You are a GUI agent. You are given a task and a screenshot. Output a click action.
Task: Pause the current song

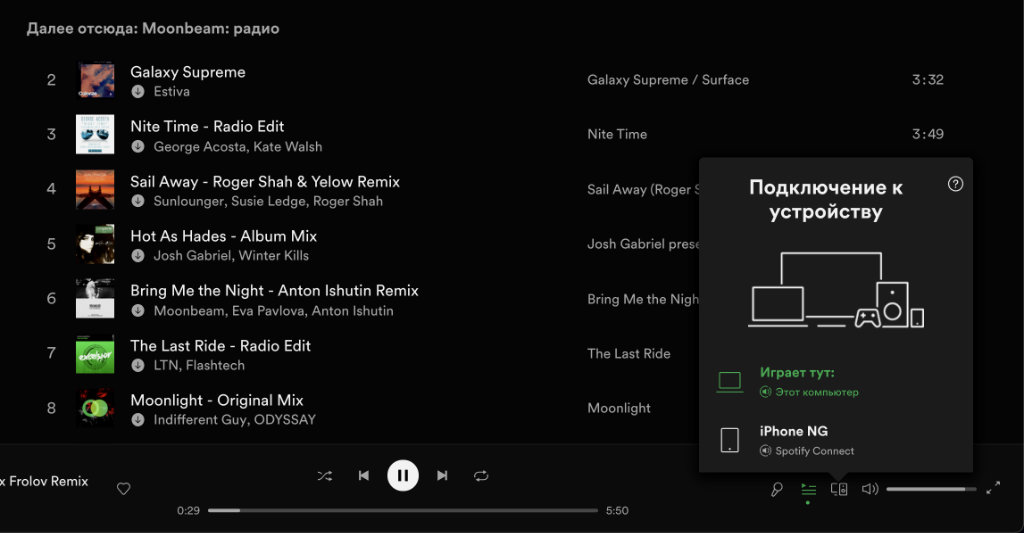pos(403,476)
